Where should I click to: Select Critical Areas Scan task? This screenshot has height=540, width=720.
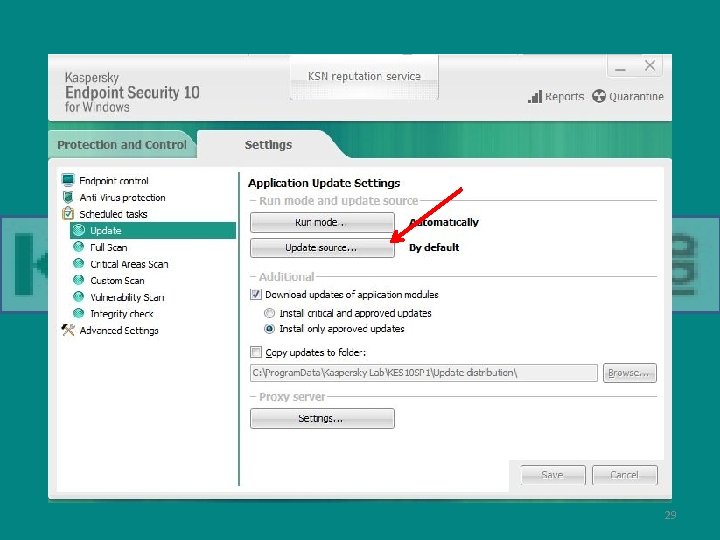coord(129,264)
